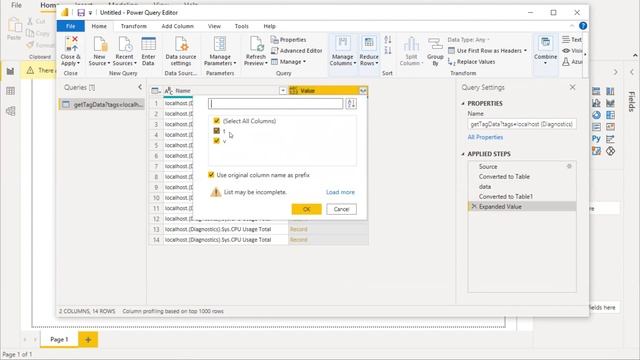This screenshot has height=360, width=640.
Task: Click query Name field
Action: (522, 124)
